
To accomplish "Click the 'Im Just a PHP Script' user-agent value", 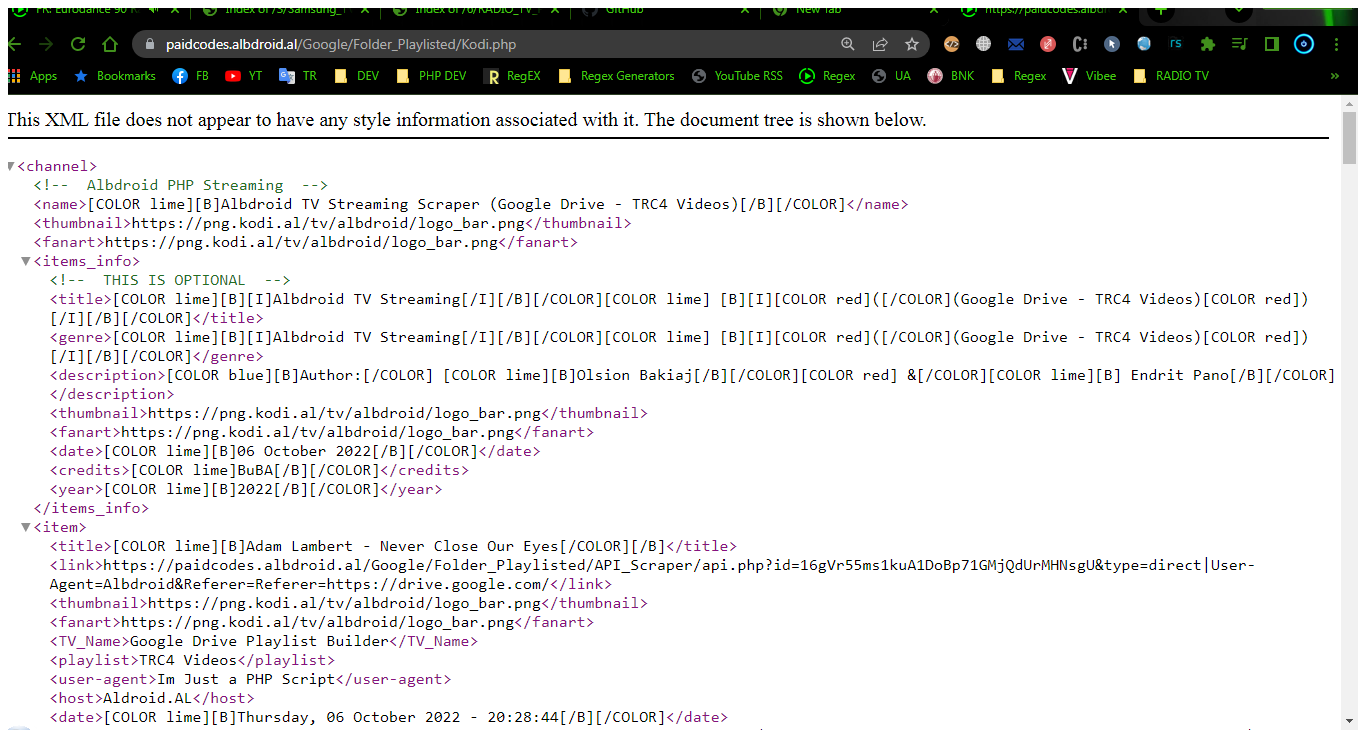I will [246, 679].
